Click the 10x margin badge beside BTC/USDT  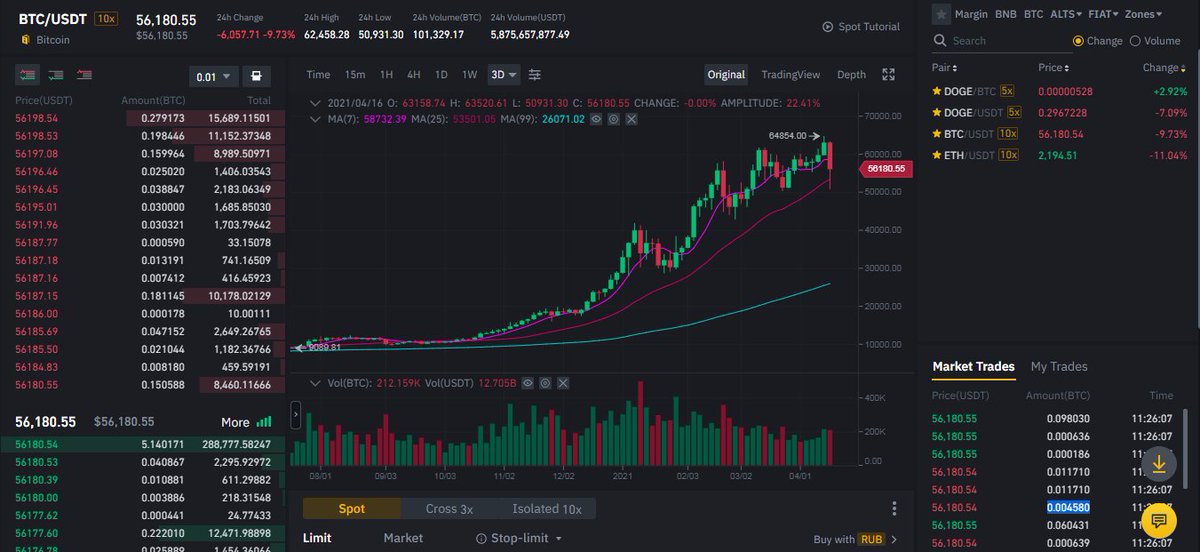[x=106, y=19]
